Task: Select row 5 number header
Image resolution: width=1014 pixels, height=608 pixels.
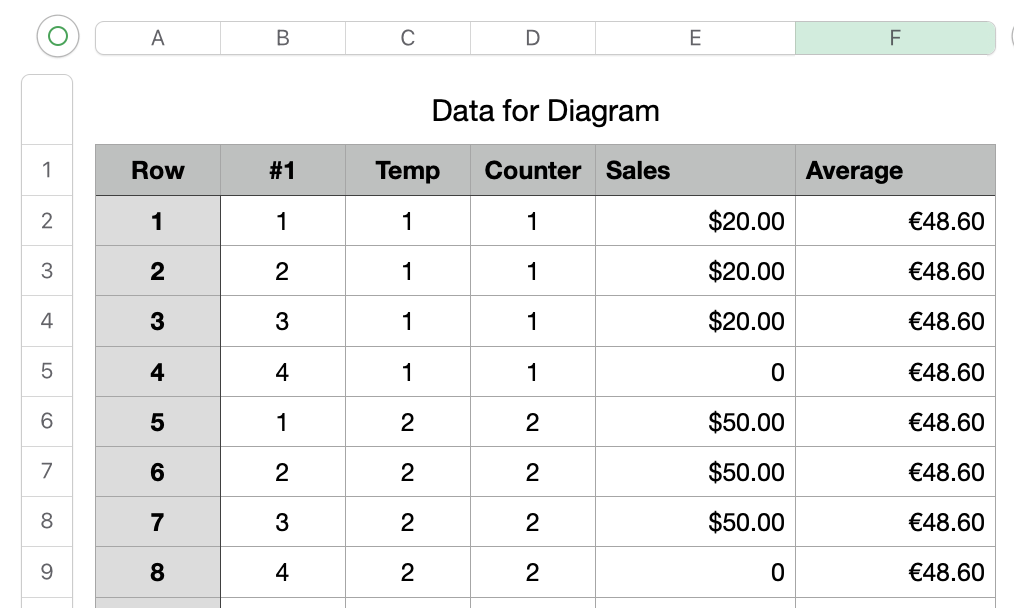Action: 47,371
